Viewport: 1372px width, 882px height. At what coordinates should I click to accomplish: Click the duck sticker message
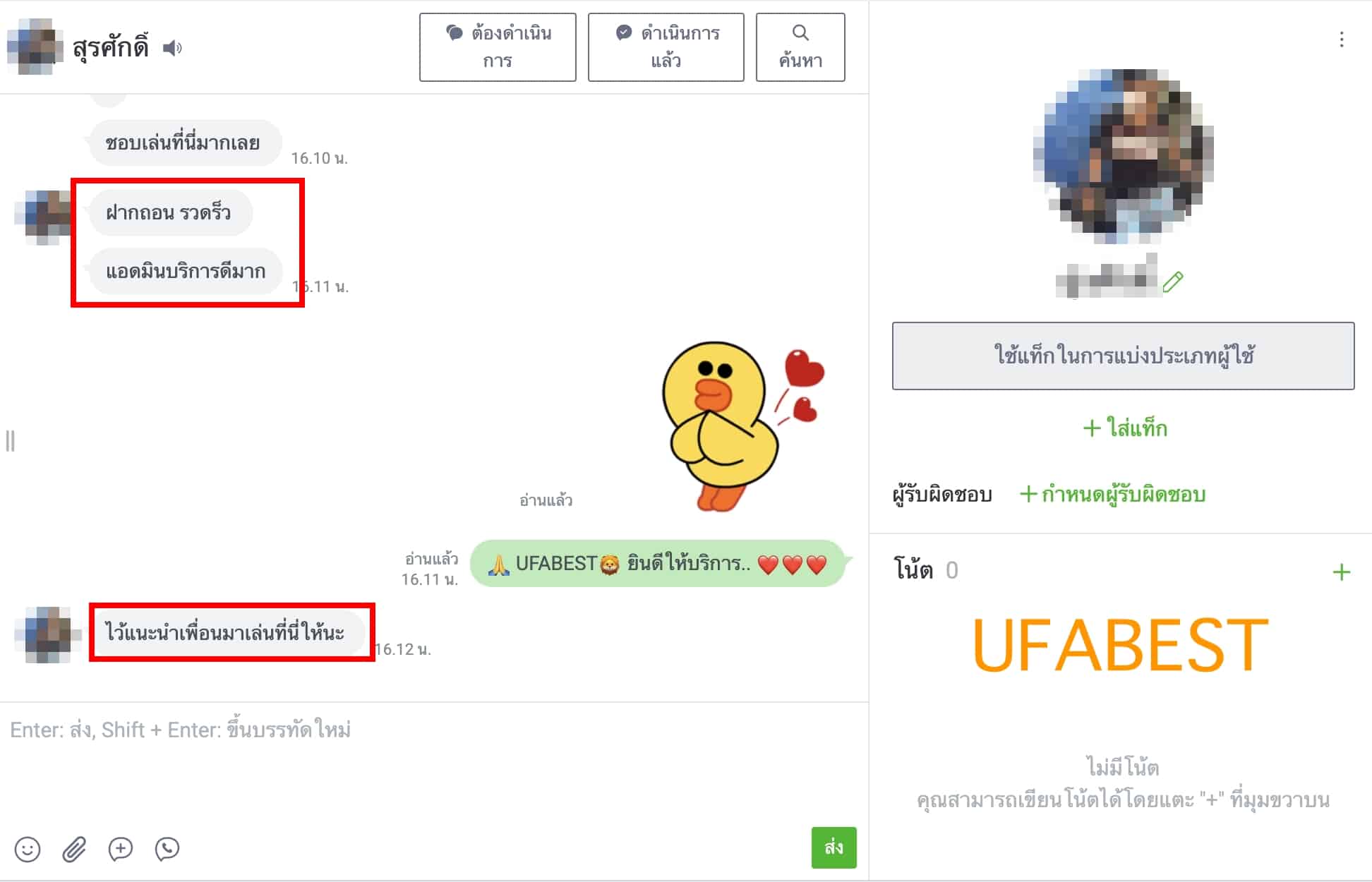(742, 427)
